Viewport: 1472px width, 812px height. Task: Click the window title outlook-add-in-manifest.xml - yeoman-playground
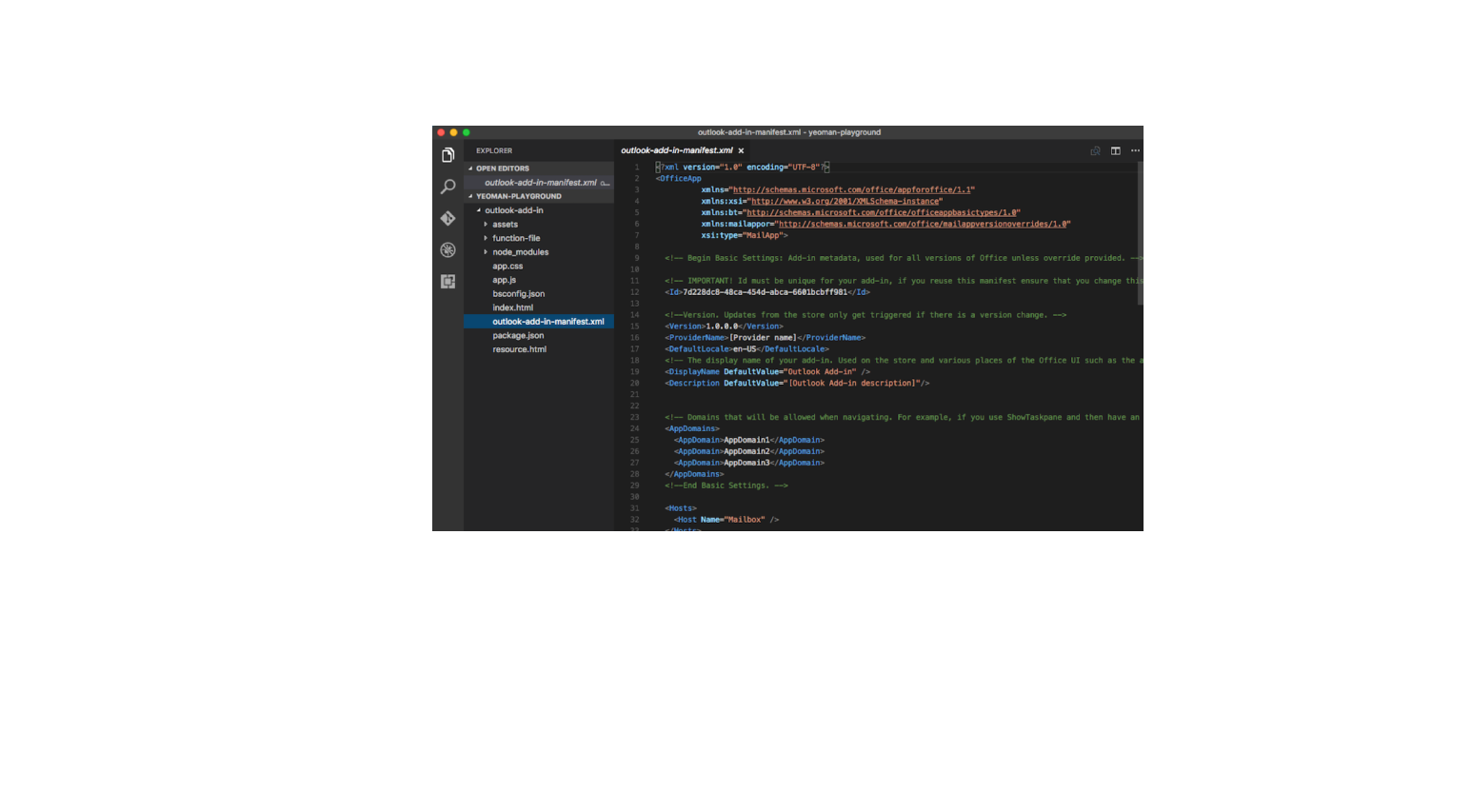coord(788,132)
